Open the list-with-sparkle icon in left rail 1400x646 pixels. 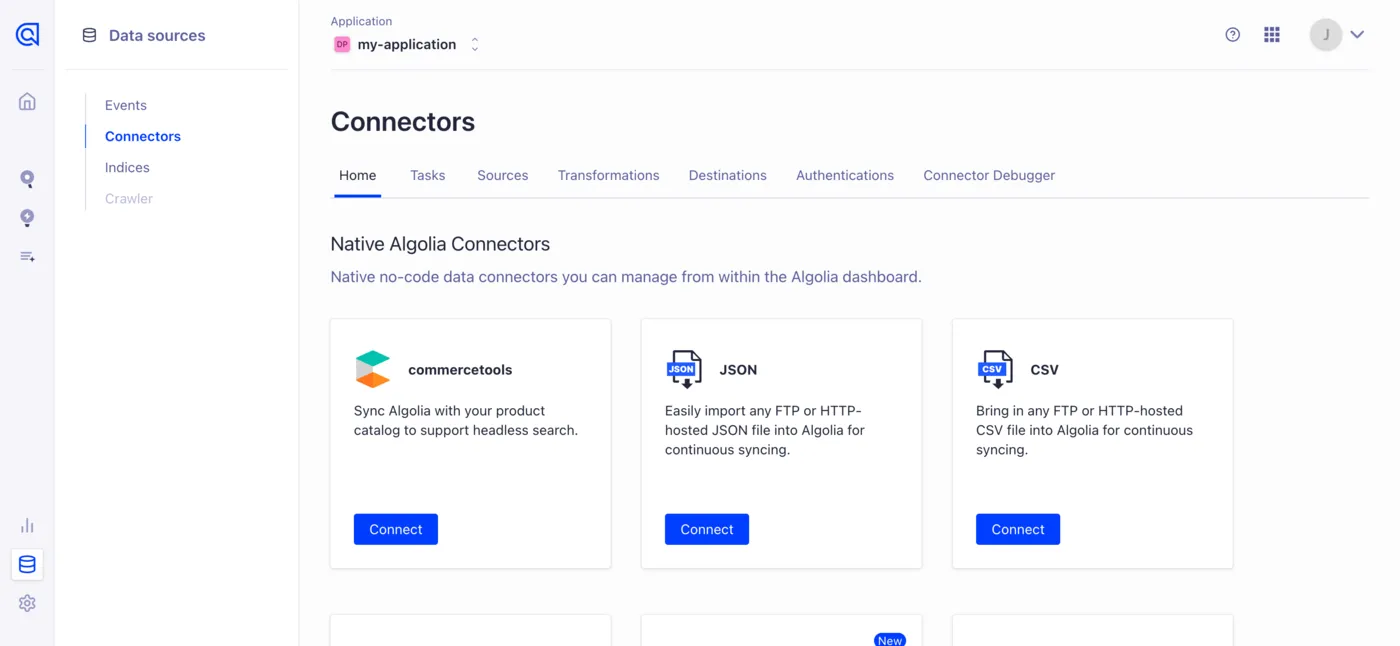pos(27,257)
